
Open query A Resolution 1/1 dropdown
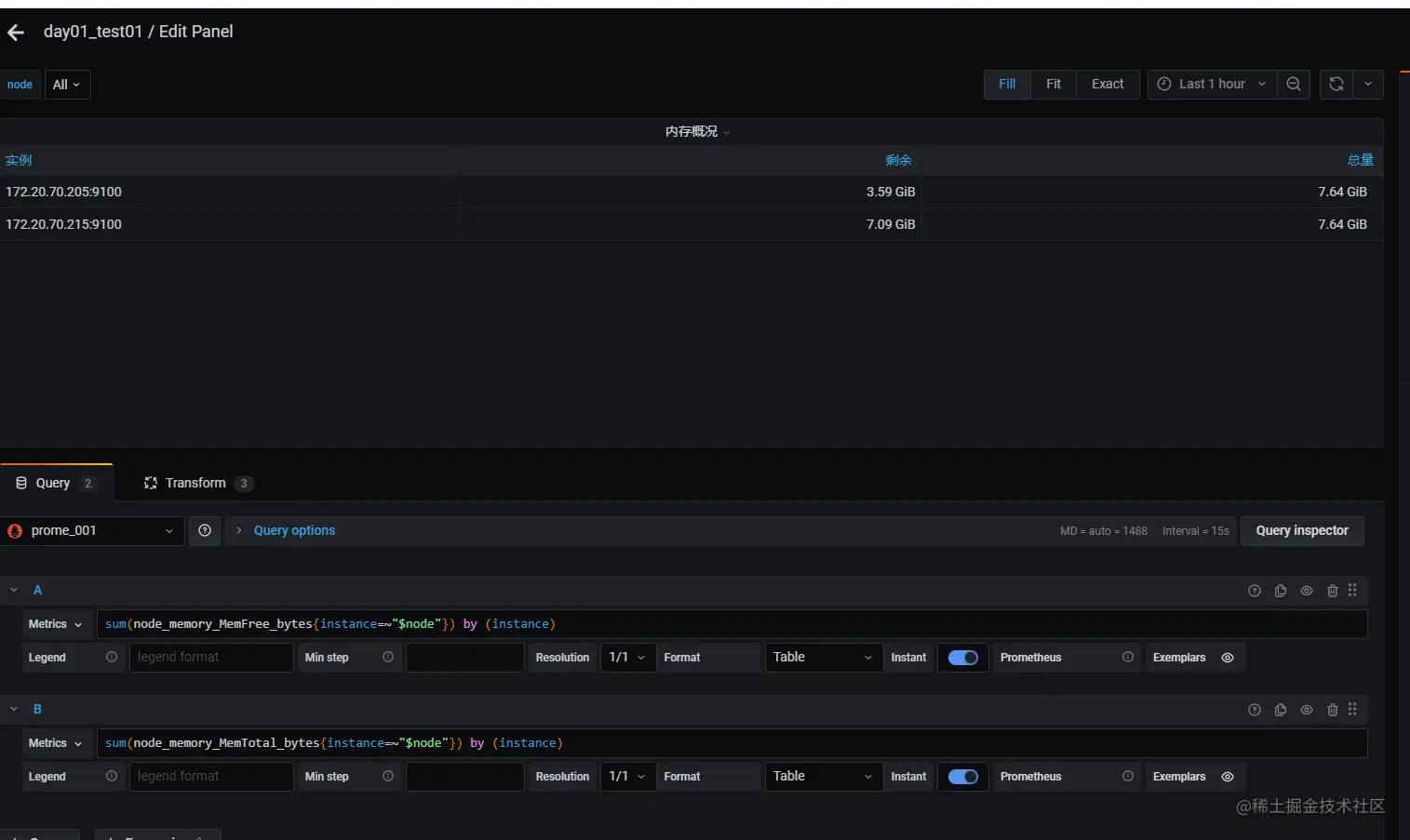click(x=628, y=657)
